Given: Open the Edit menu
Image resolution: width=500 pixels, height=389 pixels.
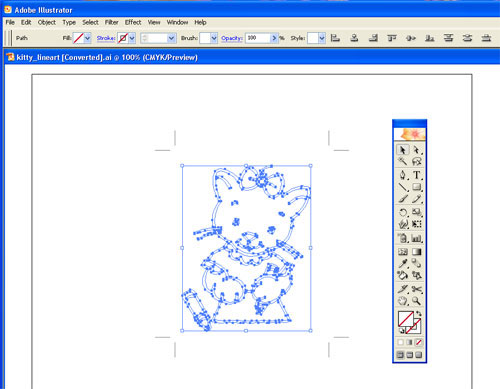Looking at the screenshot, I should 26,22.
